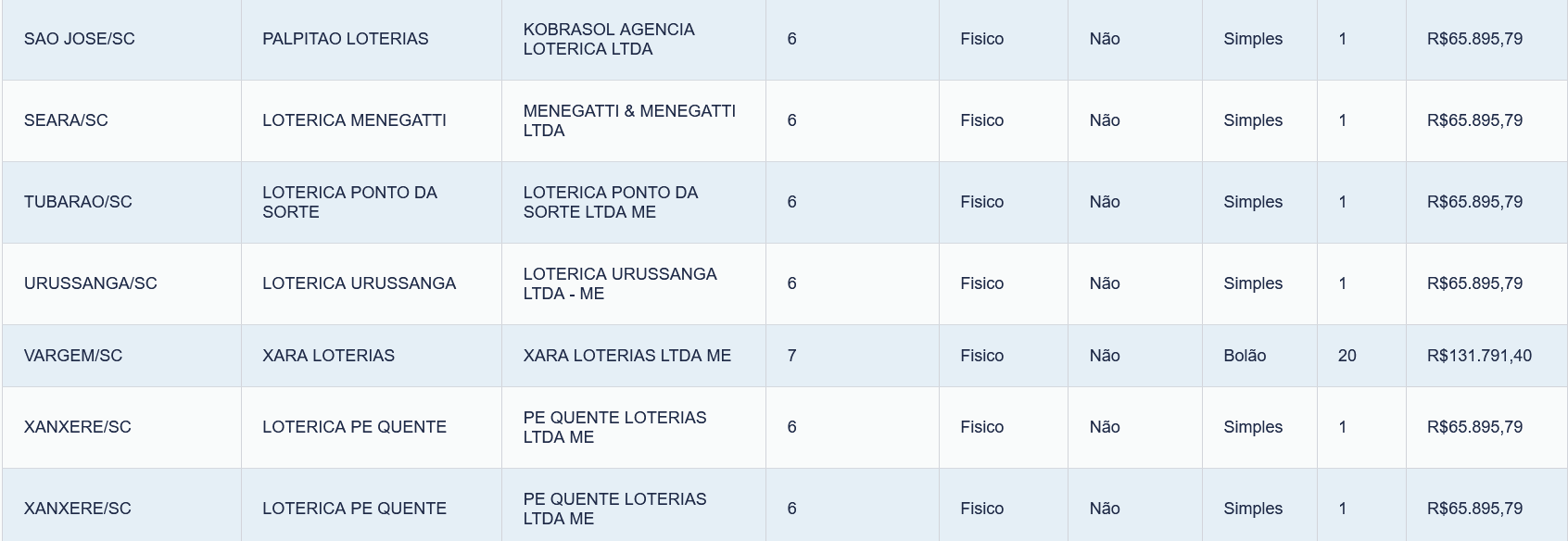Screen dimensions: 1568x541
Task: Click the Fisico cell in SEARA/SC row
Action: (1003, 120)
